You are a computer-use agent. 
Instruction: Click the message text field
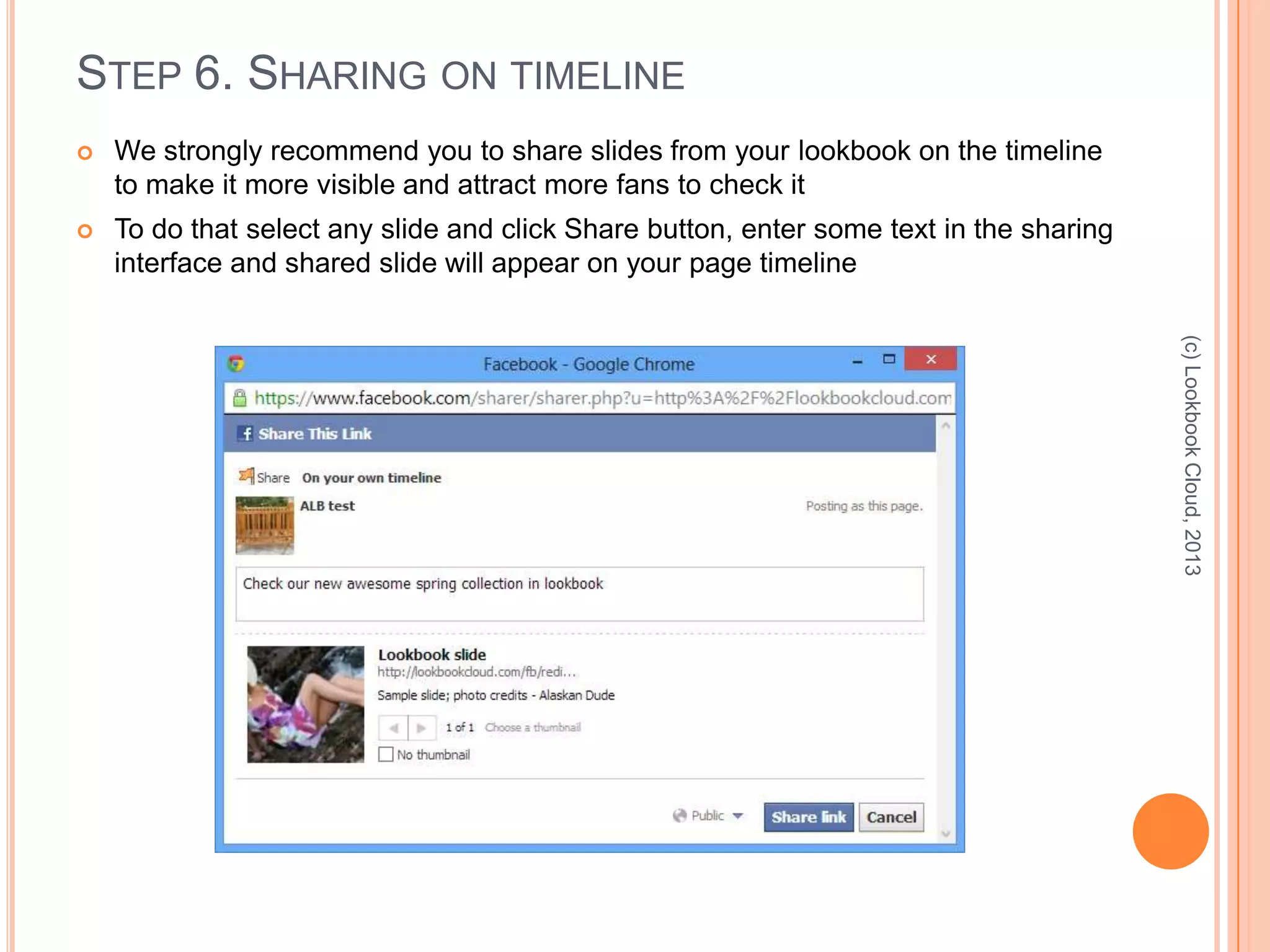(x=580, y=594)
